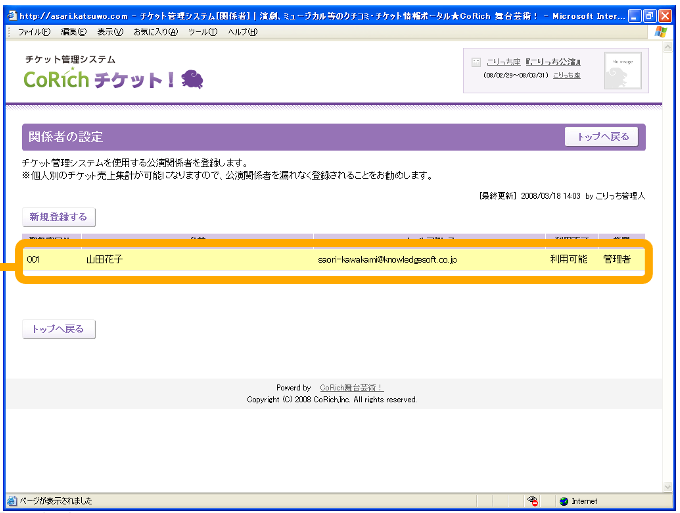Click the small icon beside こりっち座 link
The height and width of the screenshot is (513, 680).
476,62
